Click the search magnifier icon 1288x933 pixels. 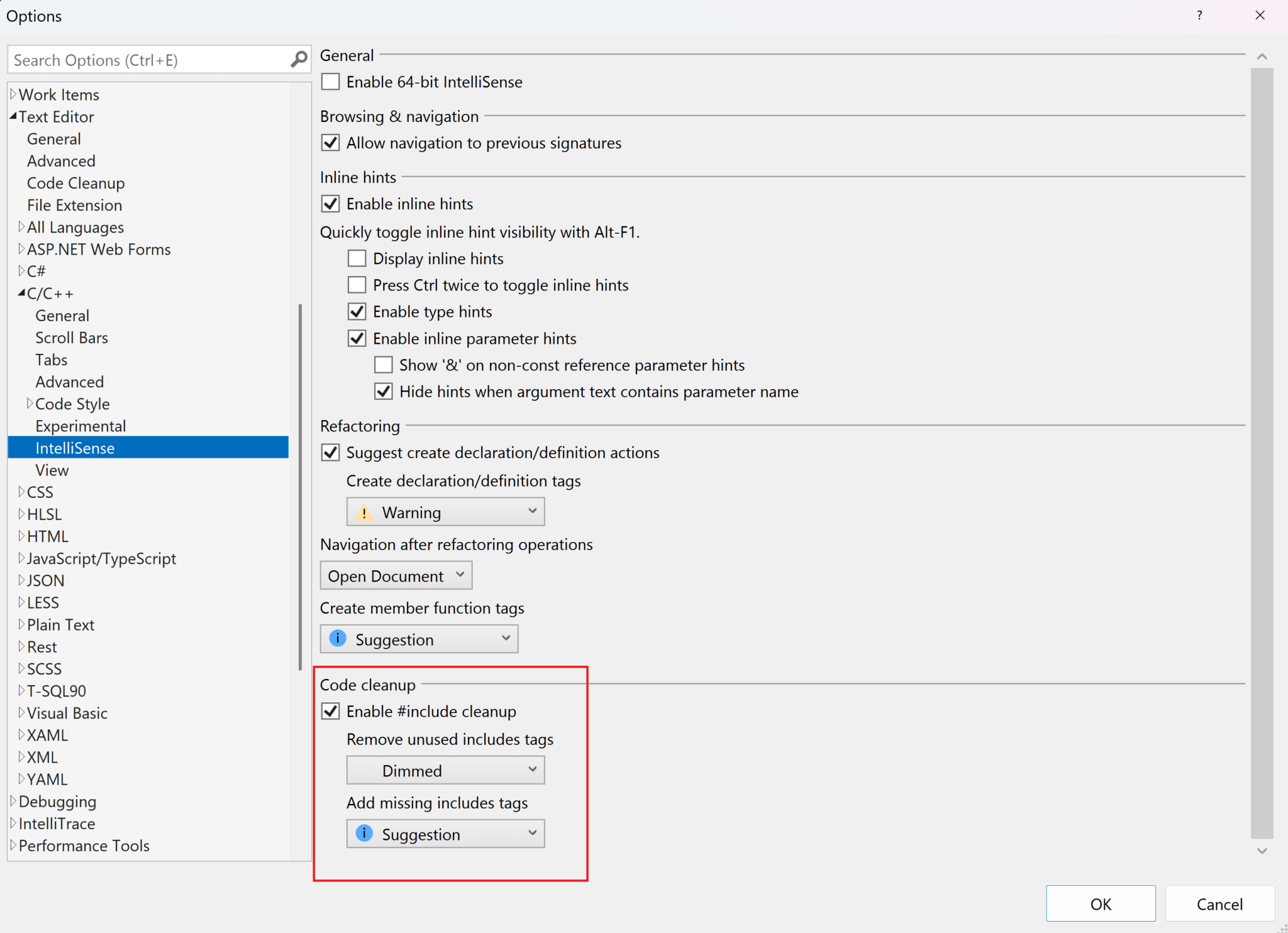tap(300, 59)
